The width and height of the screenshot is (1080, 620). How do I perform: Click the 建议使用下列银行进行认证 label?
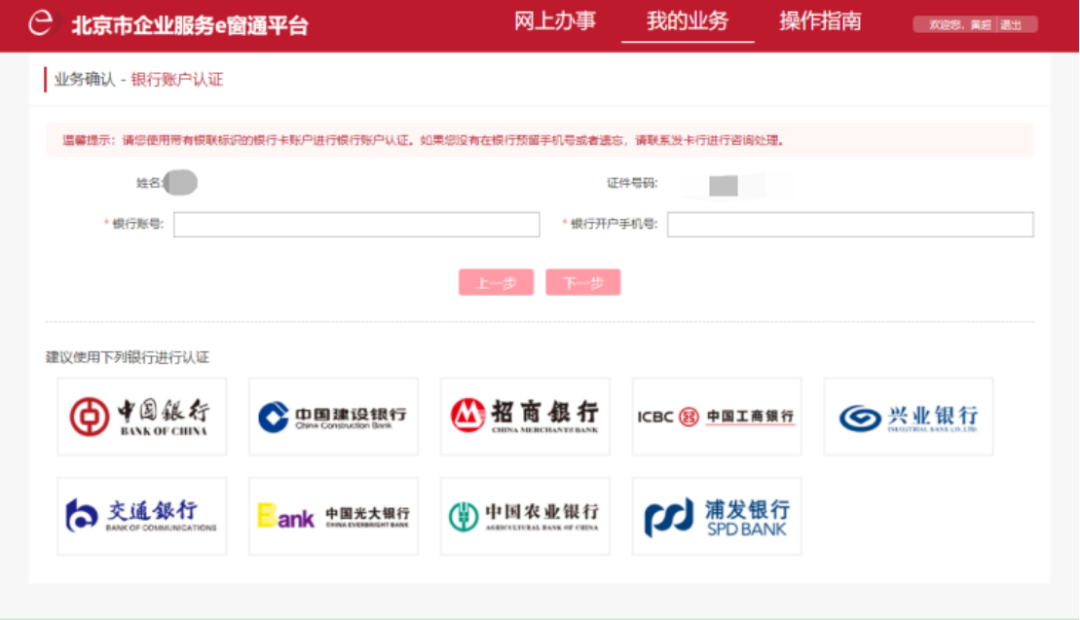point(127,357)
